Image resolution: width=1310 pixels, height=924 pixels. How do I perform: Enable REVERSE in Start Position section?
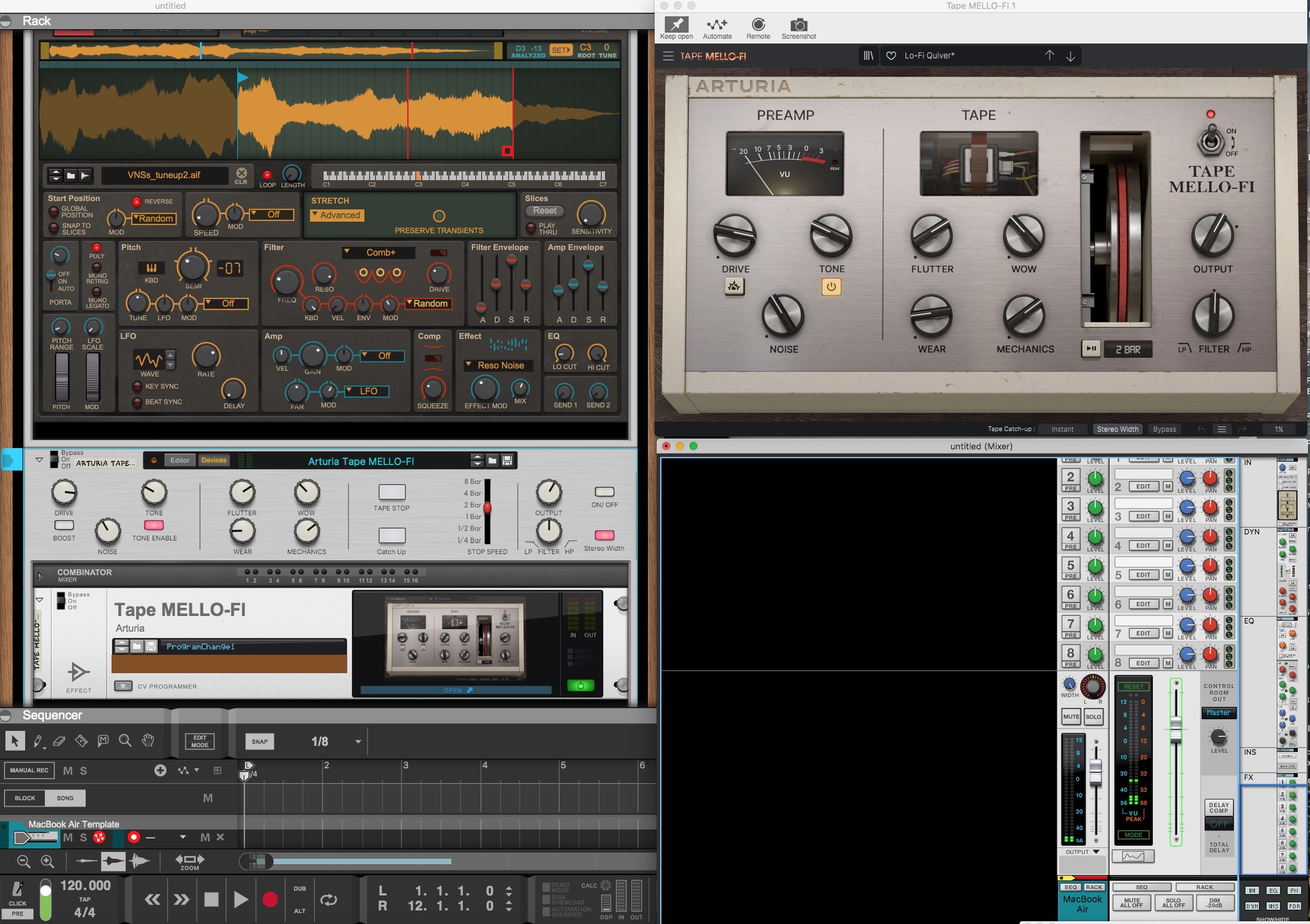point(136,202)
